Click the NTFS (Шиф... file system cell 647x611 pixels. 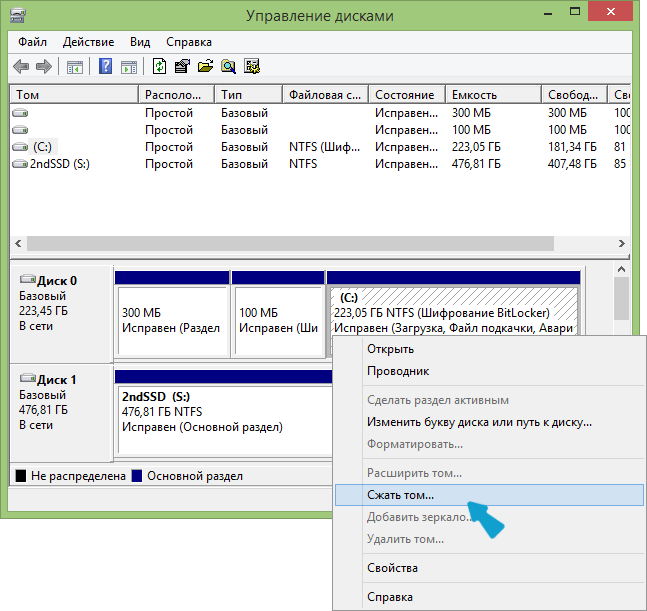[x=324, y=147]
